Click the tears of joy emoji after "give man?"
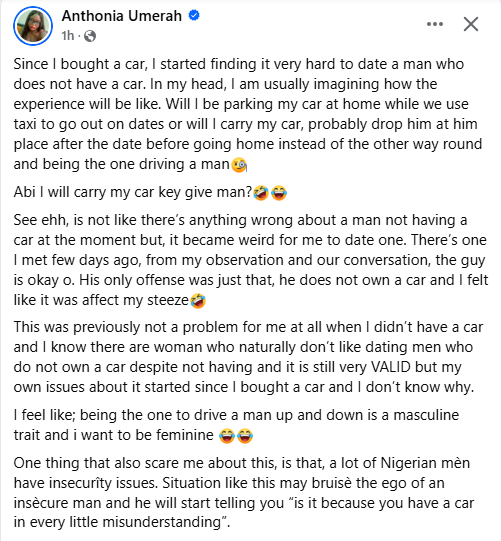This screenshot has height=541, width=501. click(x=279, y=193)
